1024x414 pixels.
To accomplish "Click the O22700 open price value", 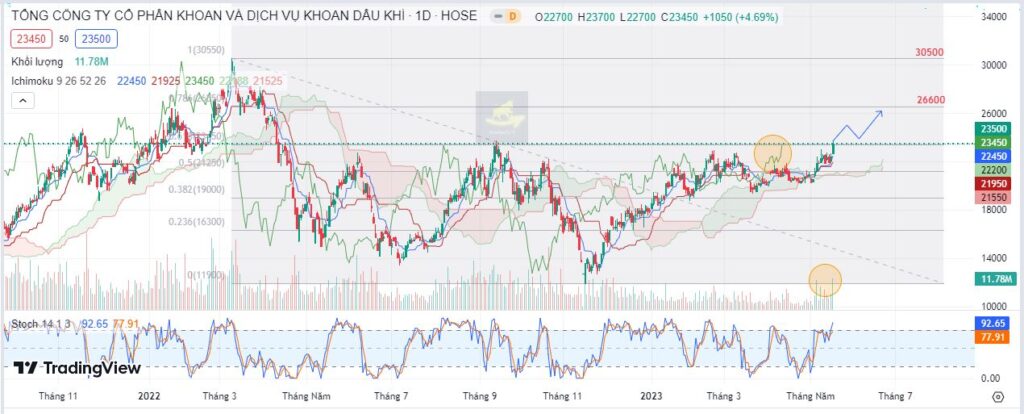I will pyautogui.click(x=554, y=17).
